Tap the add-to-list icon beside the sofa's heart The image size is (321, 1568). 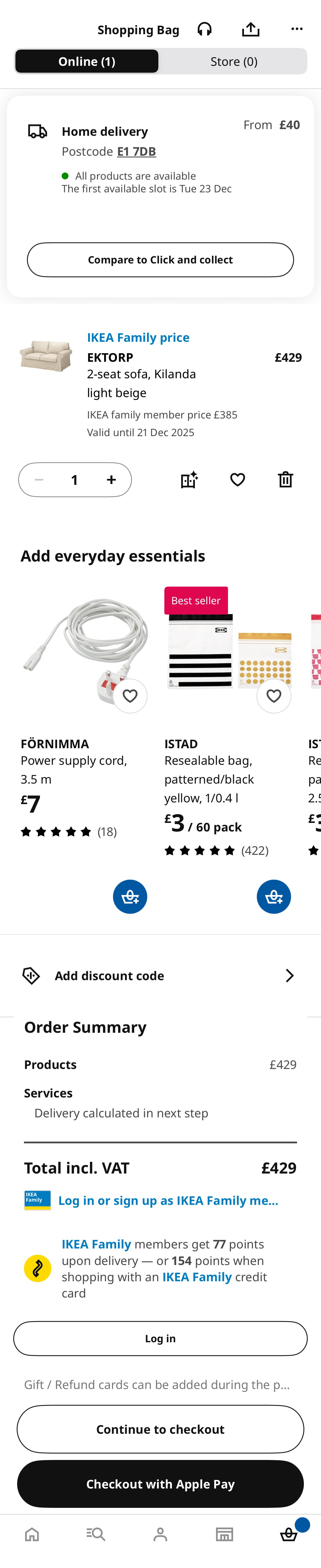coord(189,480)
